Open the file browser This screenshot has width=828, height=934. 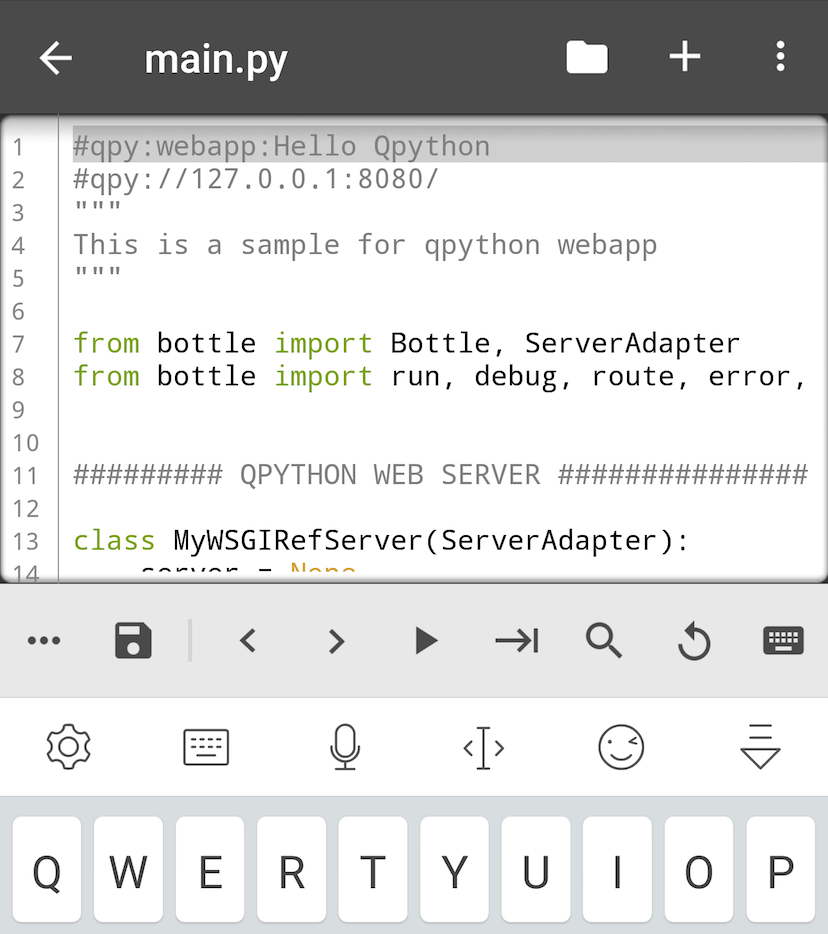(x=587, y=57)
